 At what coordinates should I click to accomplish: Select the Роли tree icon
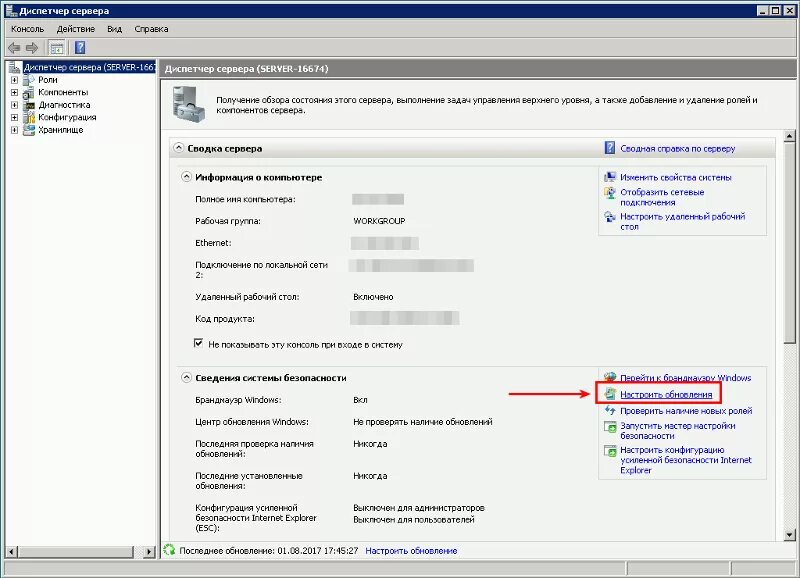pos(29,80)
